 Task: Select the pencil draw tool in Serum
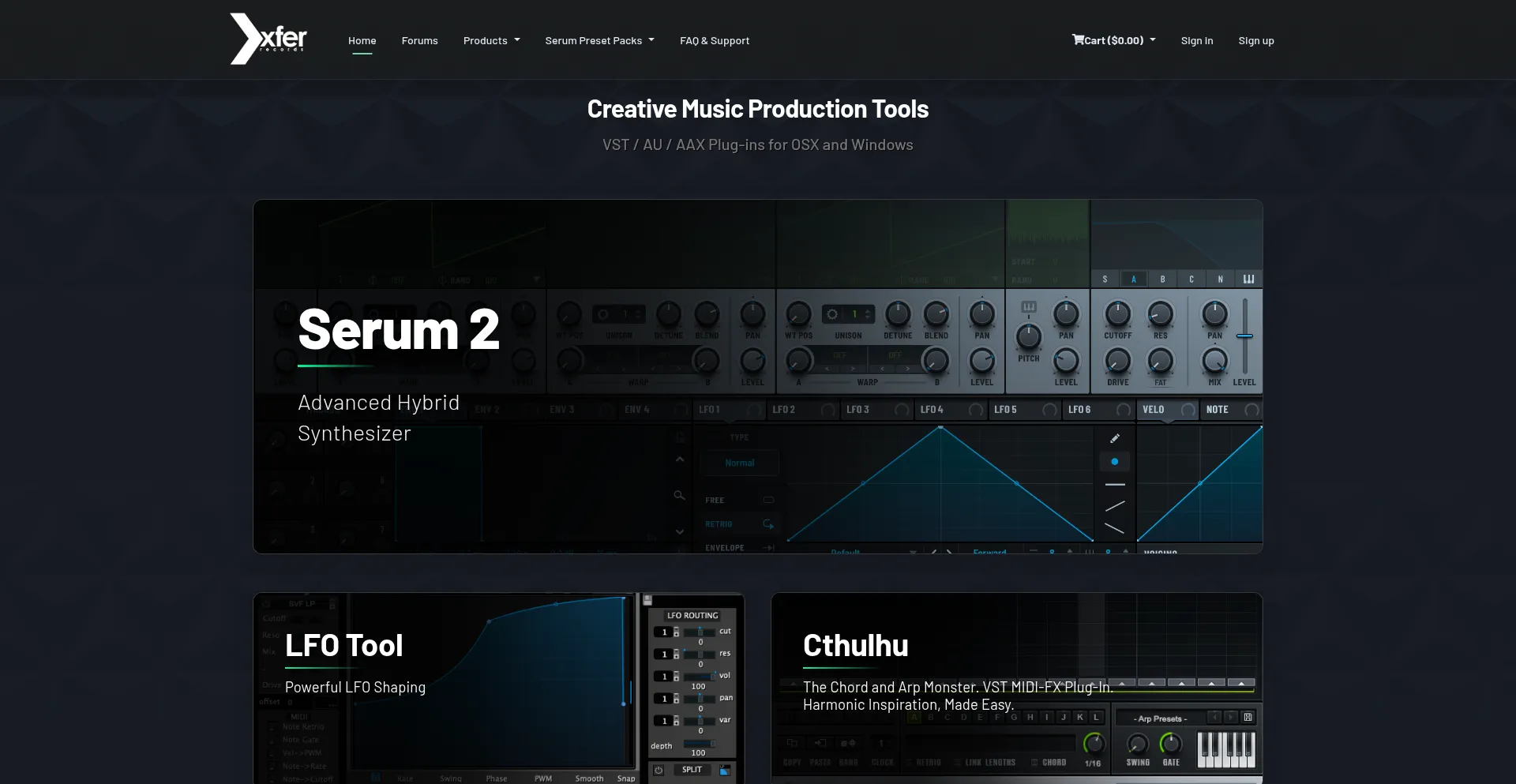click(1115, 438)
